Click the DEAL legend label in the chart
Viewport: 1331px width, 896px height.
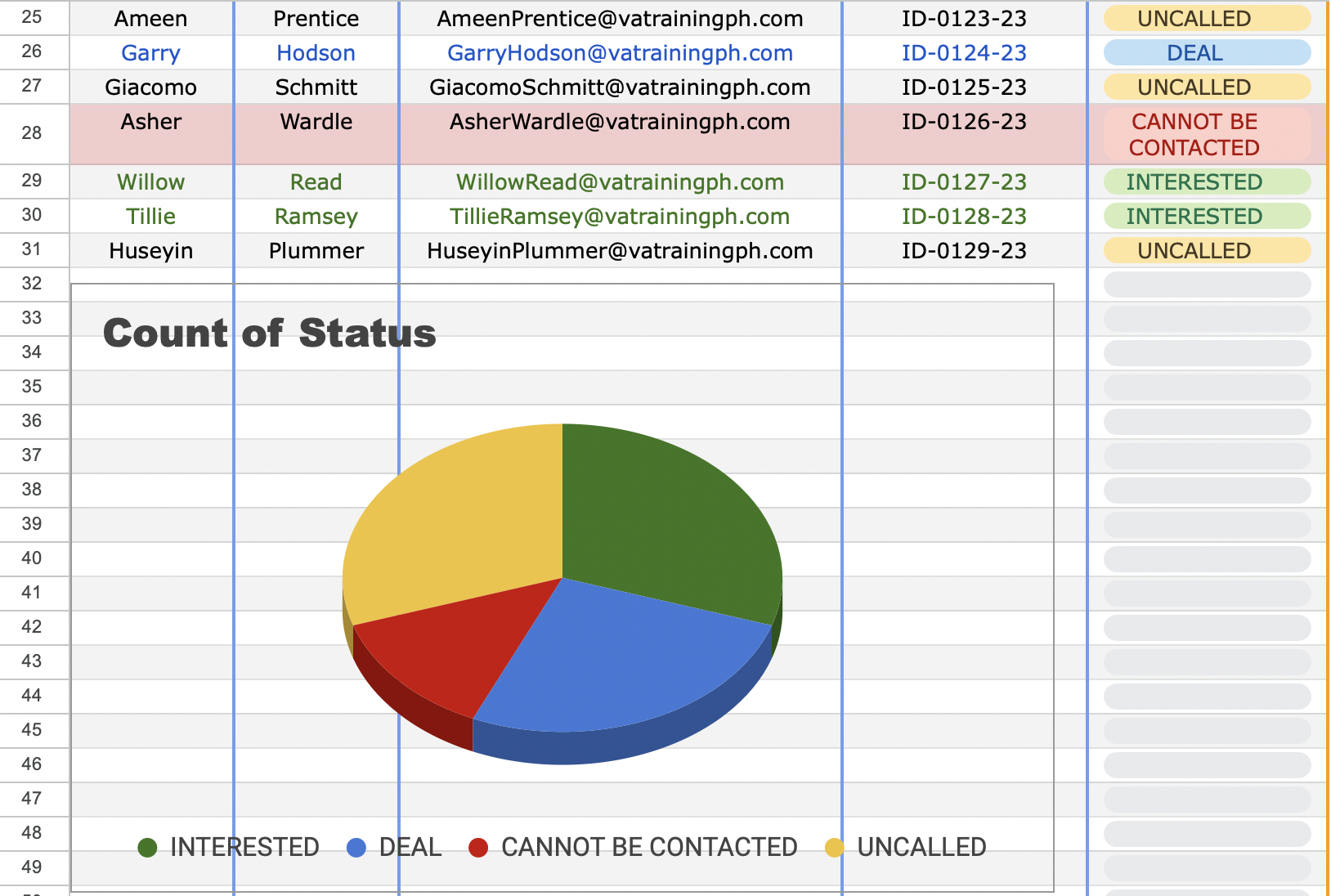pyautogui.click(x=410, y=848)
